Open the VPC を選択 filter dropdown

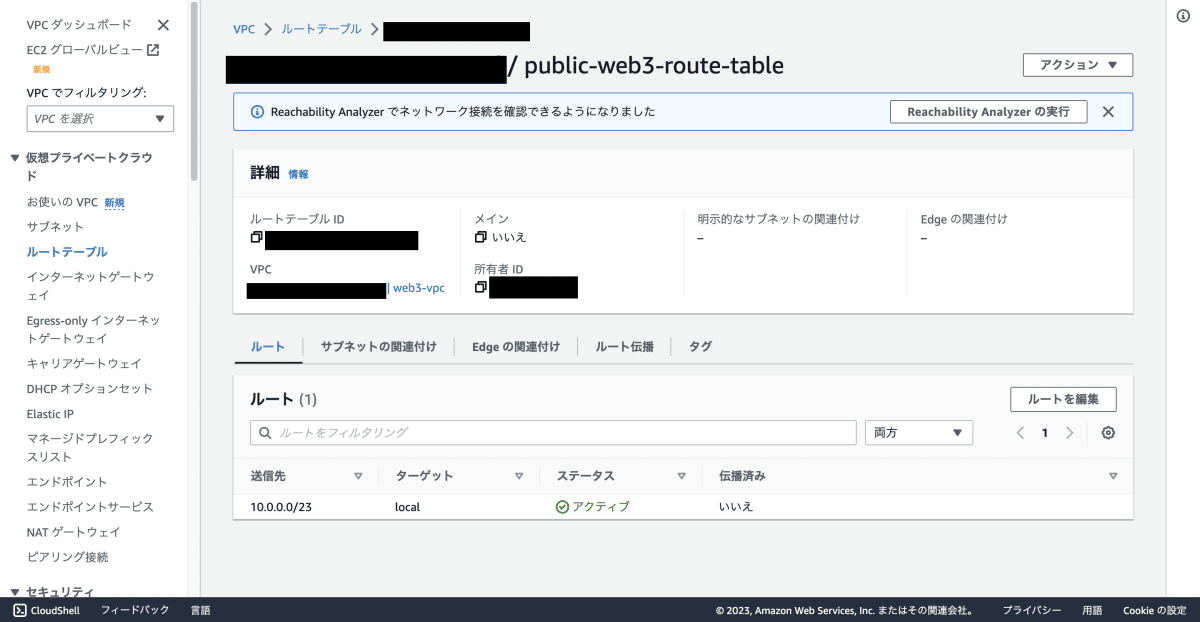(x=100, y=119)
